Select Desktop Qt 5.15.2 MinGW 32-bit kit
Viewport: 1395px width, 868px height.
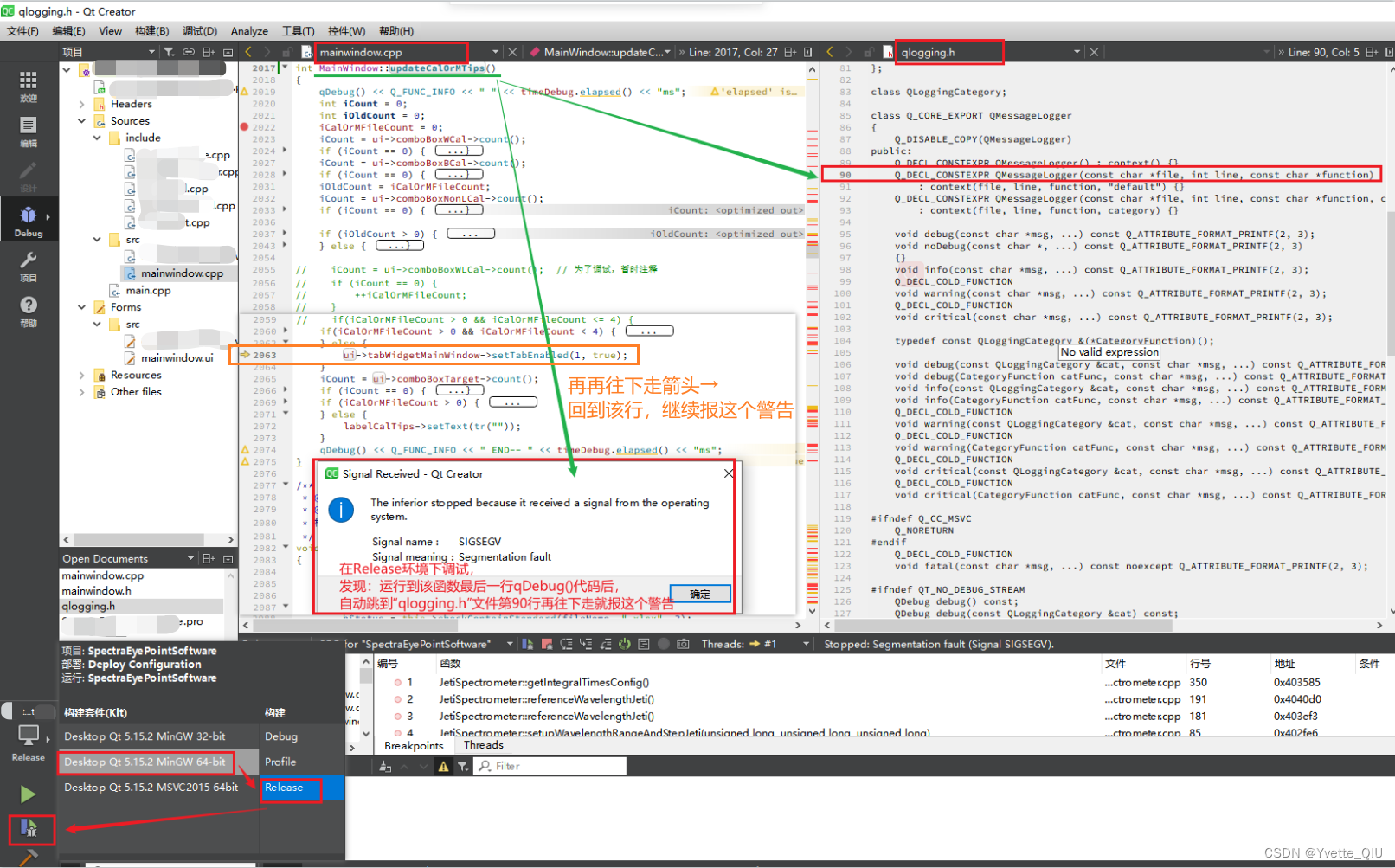159,736
